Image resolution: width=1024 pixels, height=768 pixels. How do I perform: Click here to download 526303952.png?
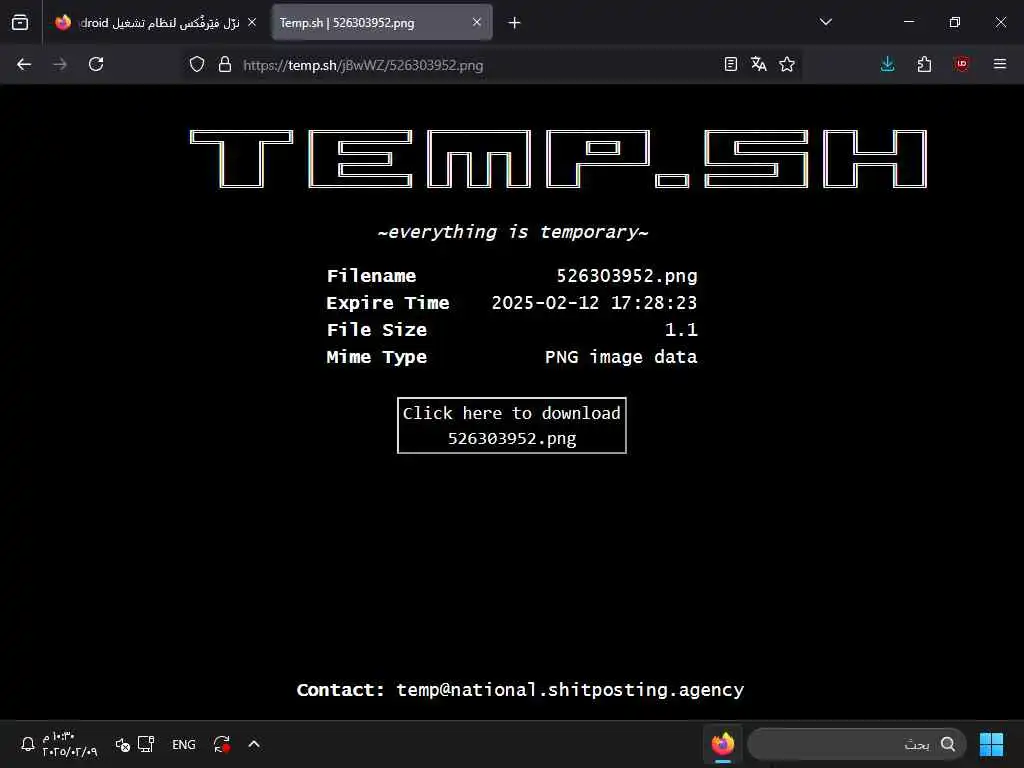(512, 426)
